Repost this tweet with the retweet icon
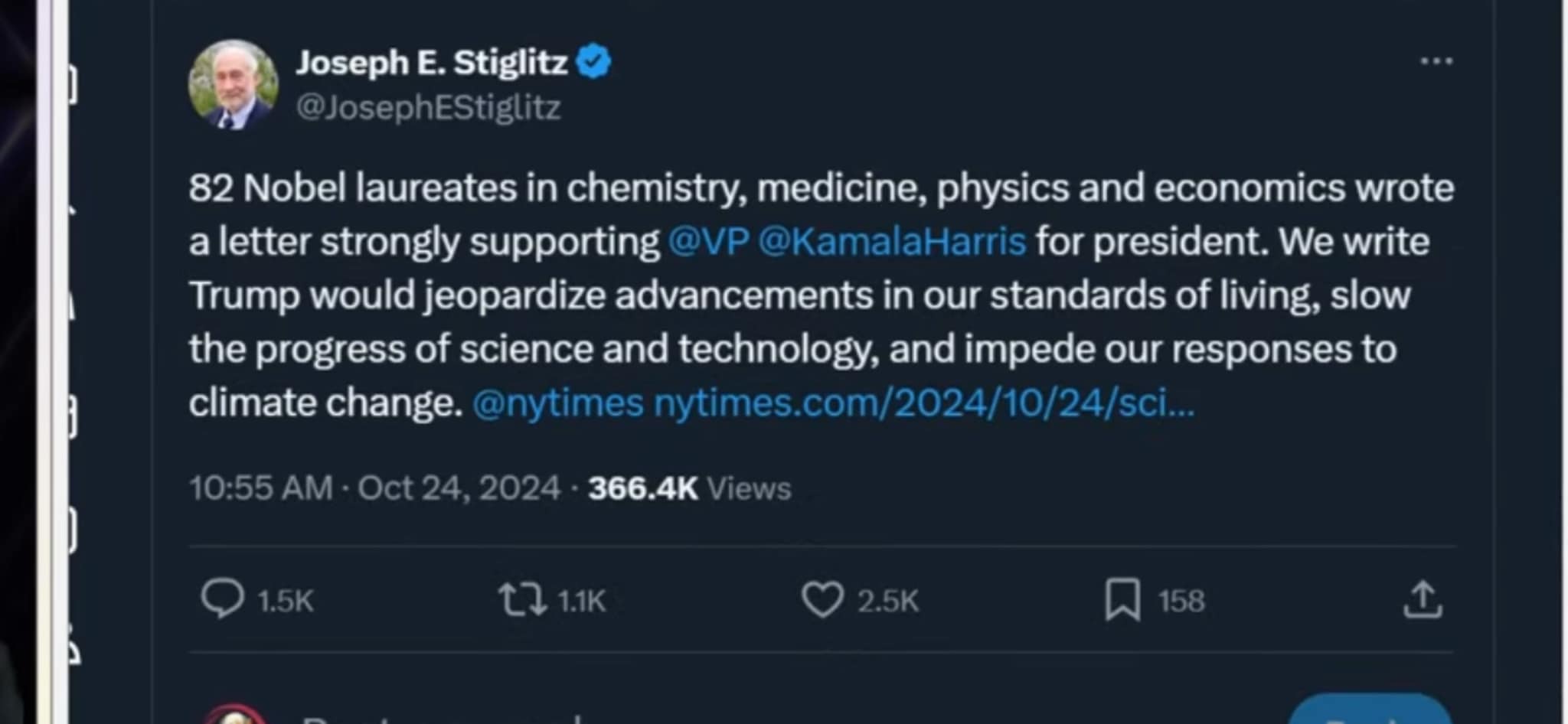The width and height of the screenshot is (1568, 724). pyautogui.click(x=523, y=600)
